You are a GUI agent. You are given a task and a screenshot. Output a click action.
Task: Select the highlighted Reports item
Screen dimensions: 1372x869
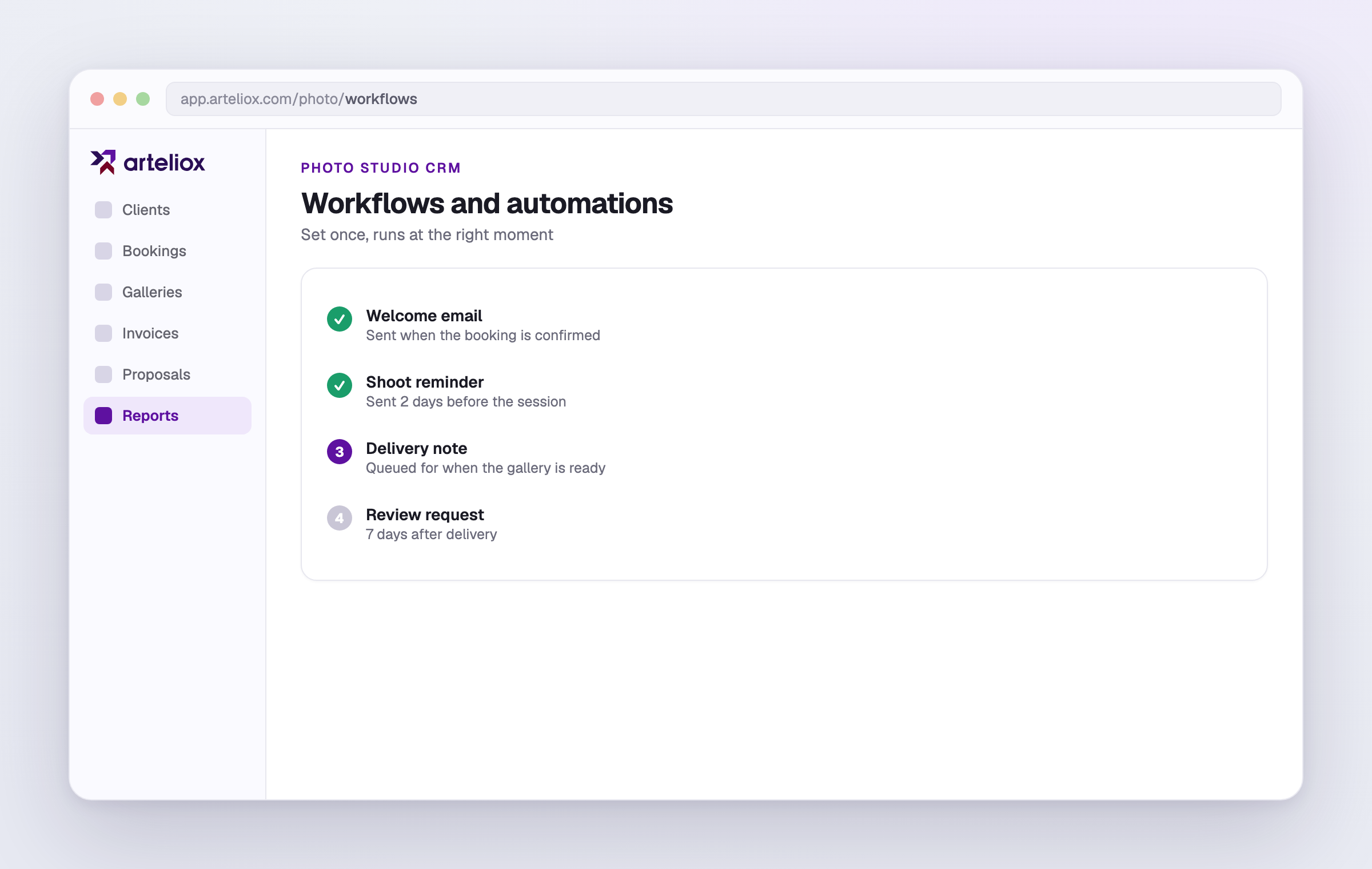coord(167,416)
